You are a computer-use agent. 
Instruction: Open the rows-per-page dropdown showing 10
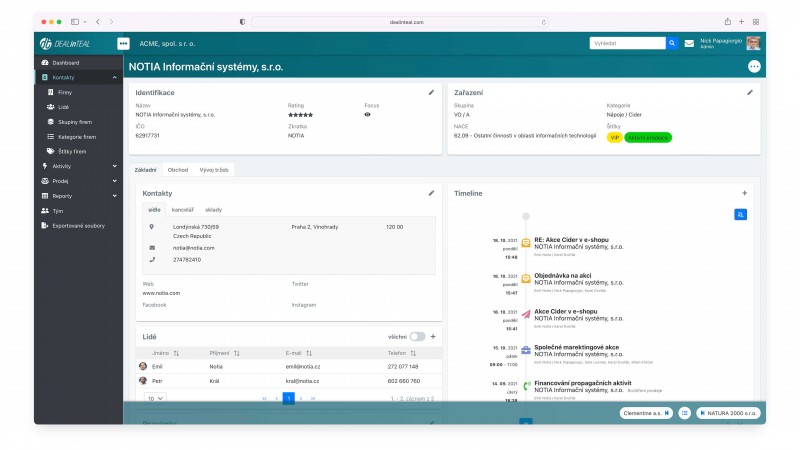[x=155, y=398]
